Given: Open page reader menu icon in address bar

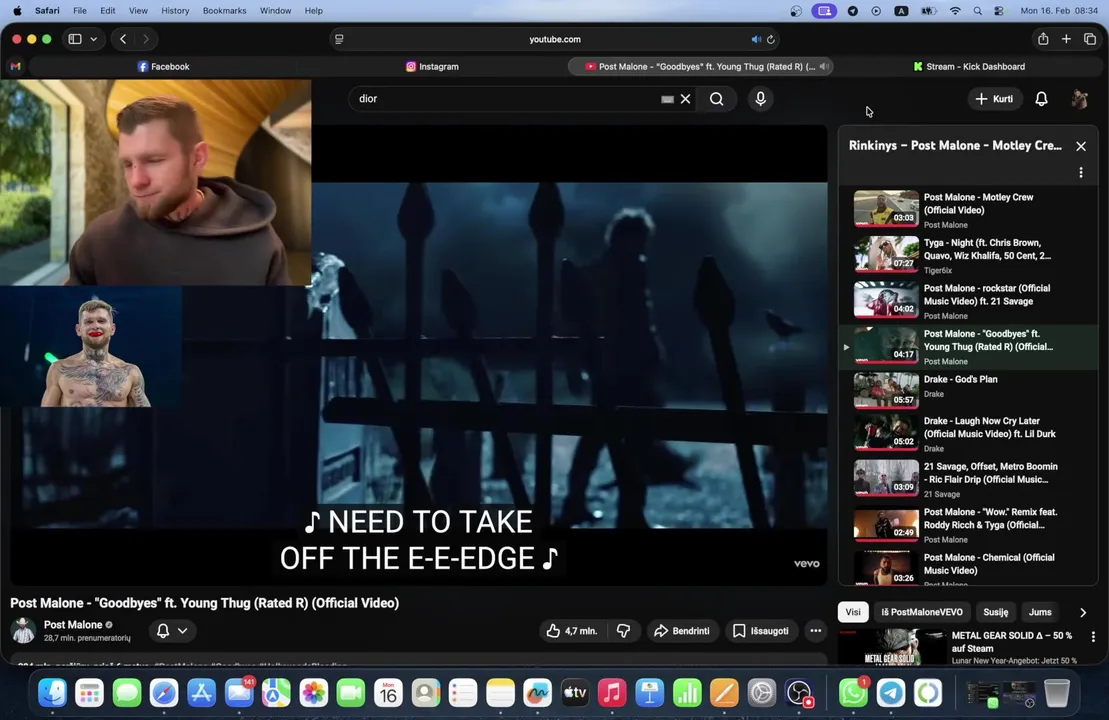Looking at the screenshot, I should (x=339, y=40).
